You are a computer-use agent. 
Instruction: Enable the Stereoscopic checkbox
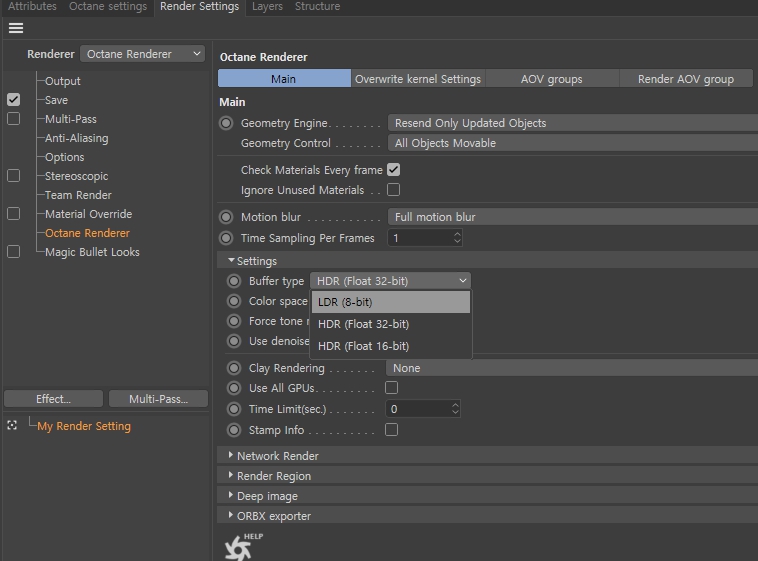tap(14, 176)
